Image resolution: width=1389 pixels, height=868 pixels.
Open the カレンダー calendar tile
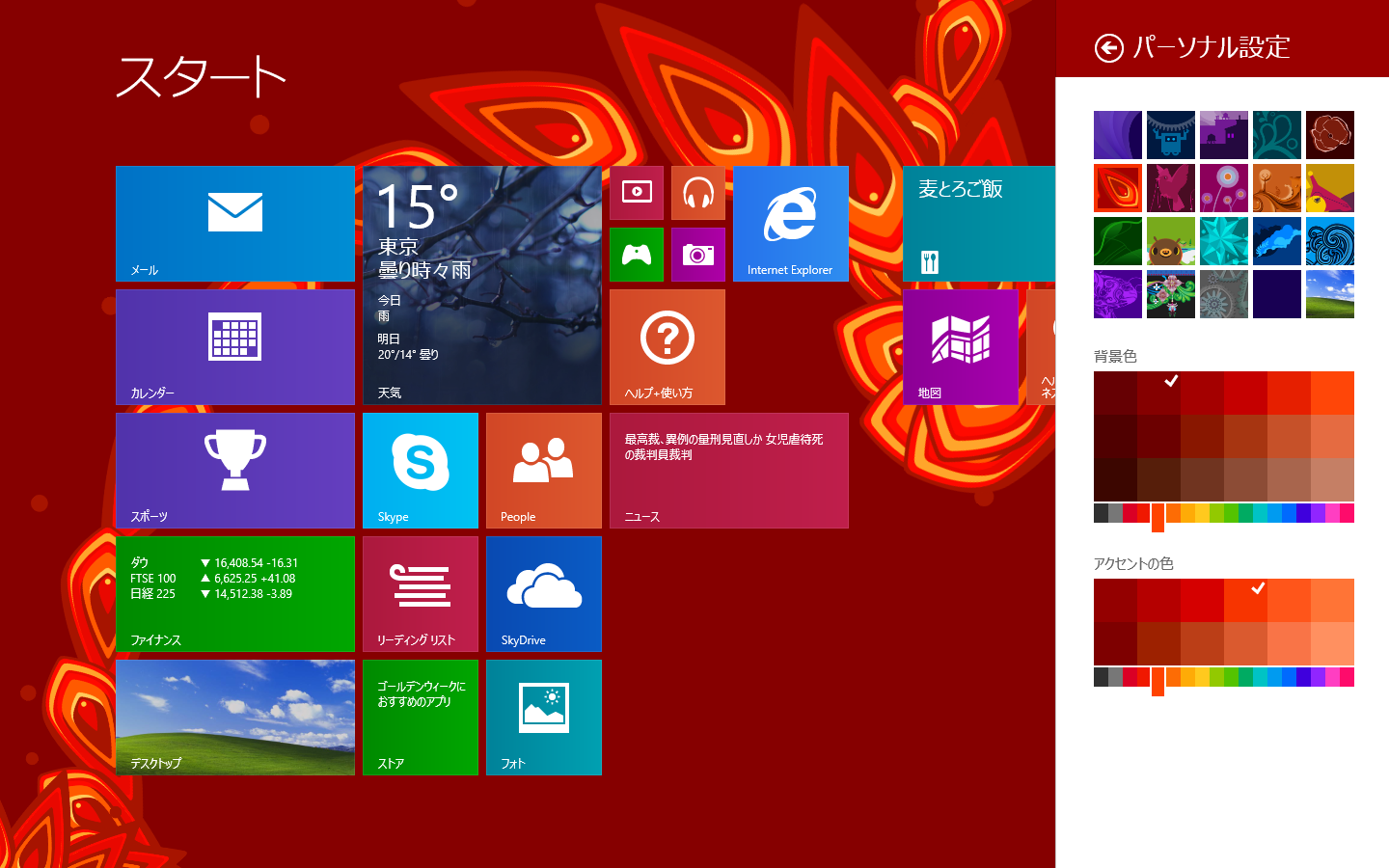pos(235,347)
